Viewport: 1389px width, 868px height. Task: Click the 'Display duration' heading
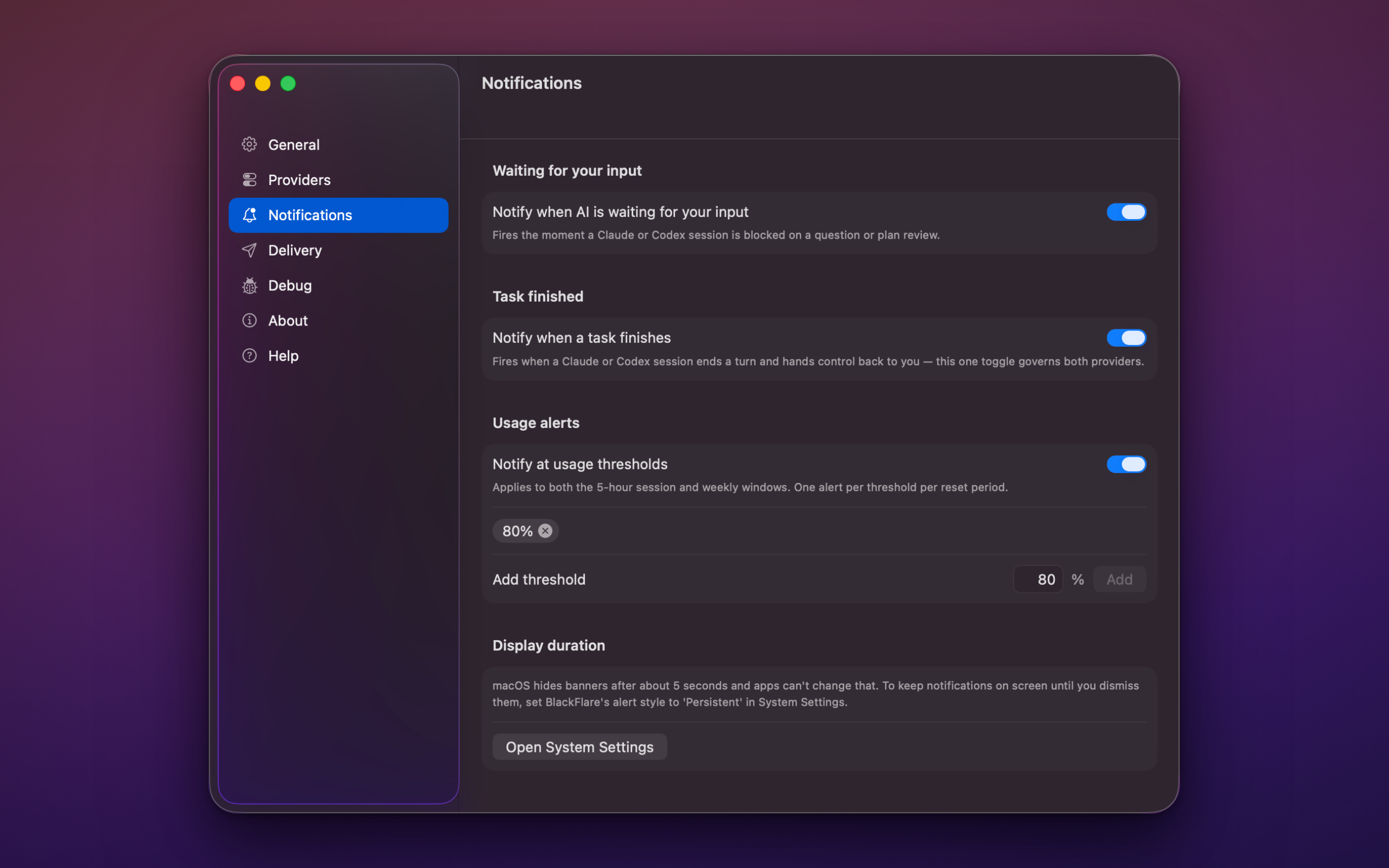(549, 645)
